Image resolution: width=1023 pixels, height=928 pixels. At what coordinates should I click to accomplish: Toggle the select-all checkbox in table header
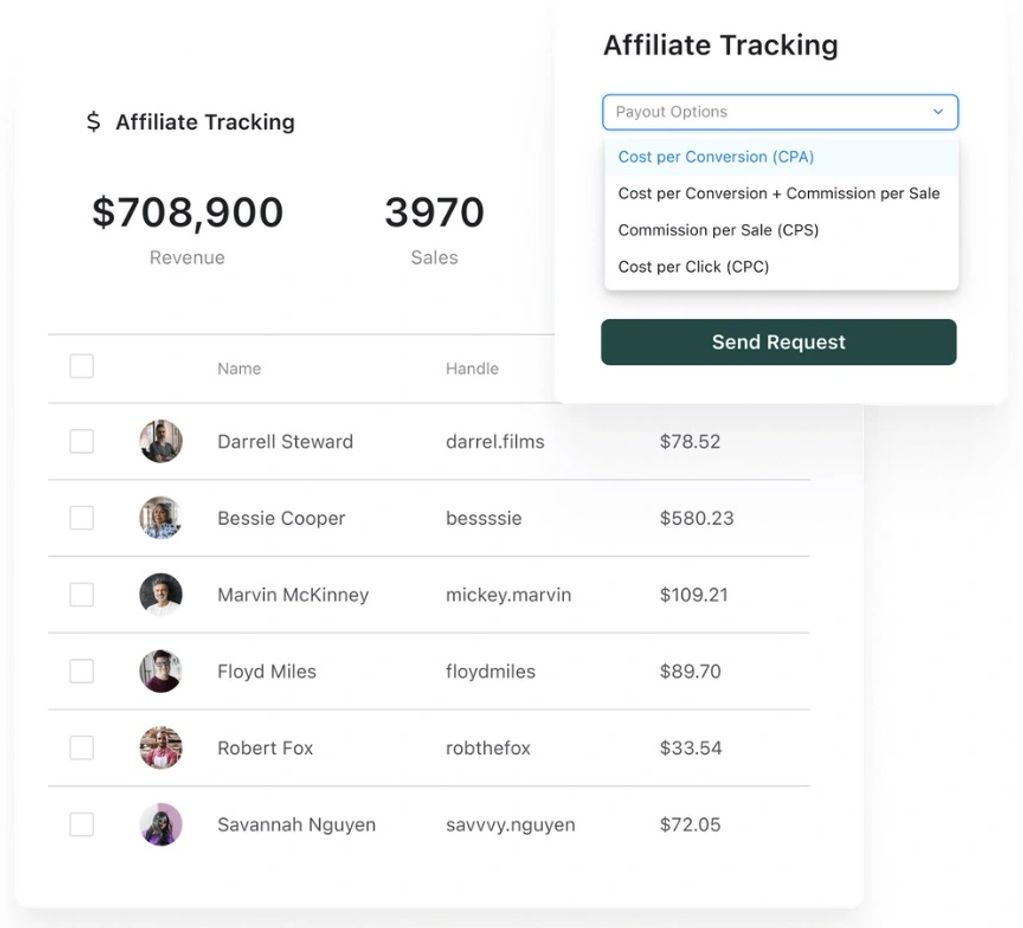82,367
